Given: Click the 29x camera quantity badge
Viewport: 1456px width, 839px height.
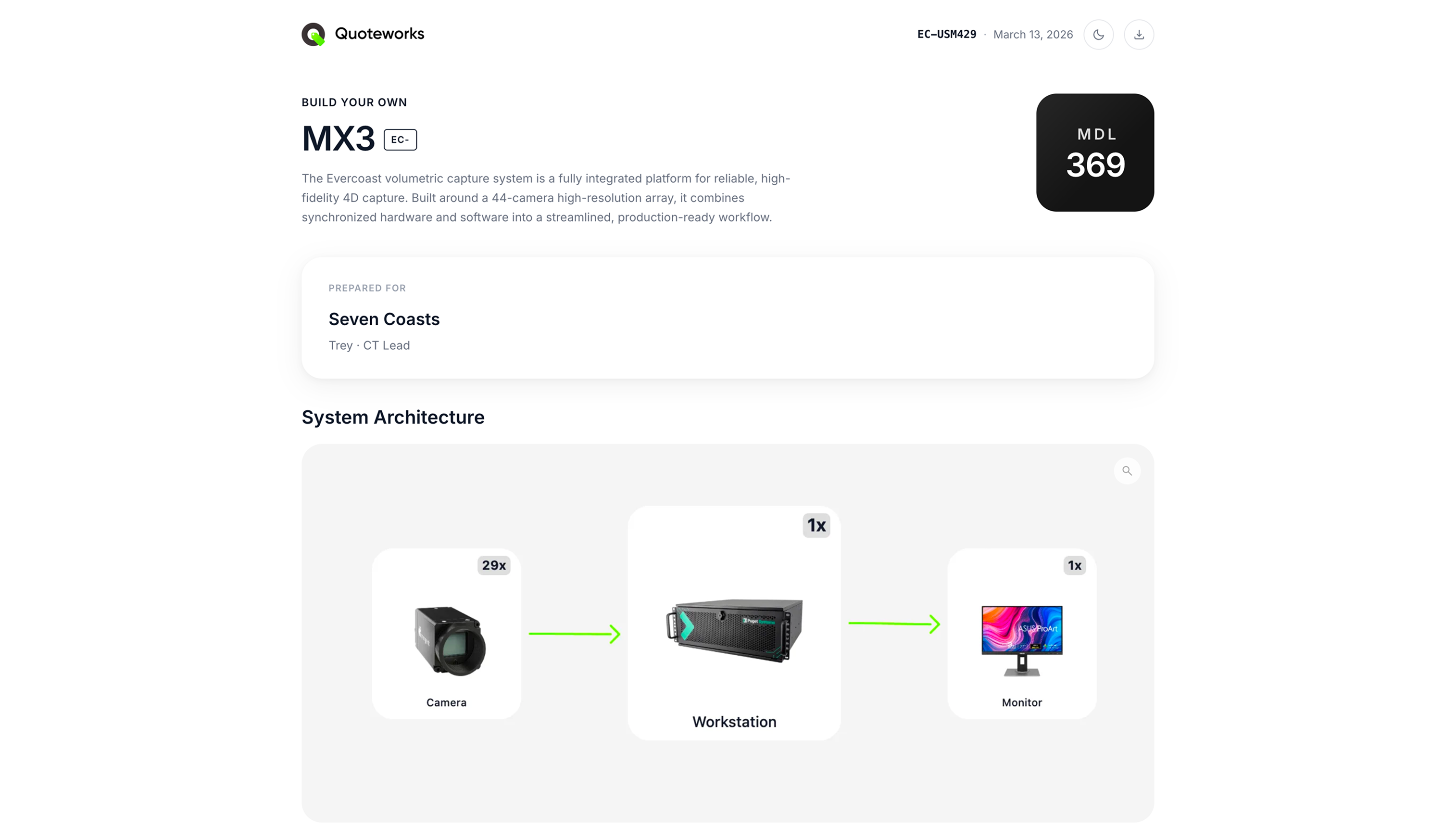Looking at the screenshot, I should pos(494,565).
